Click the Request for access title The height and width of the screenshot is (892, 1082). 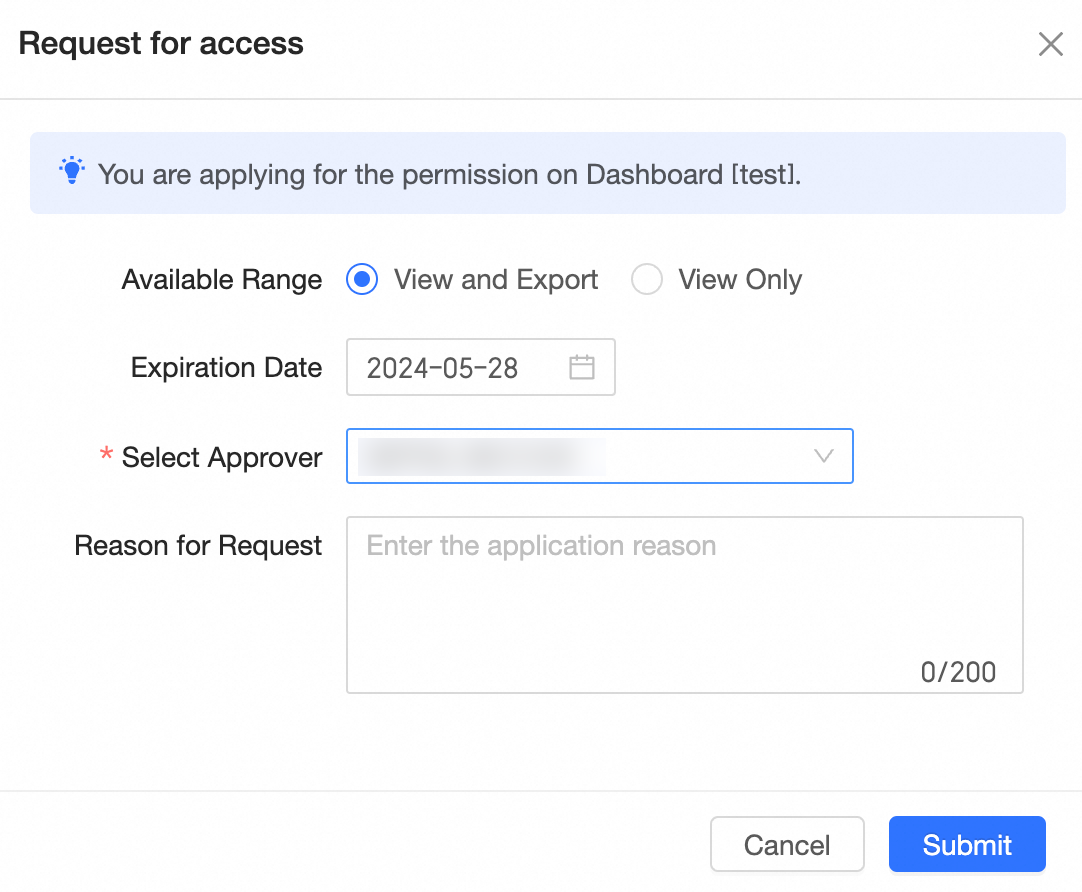coord(161,44)
